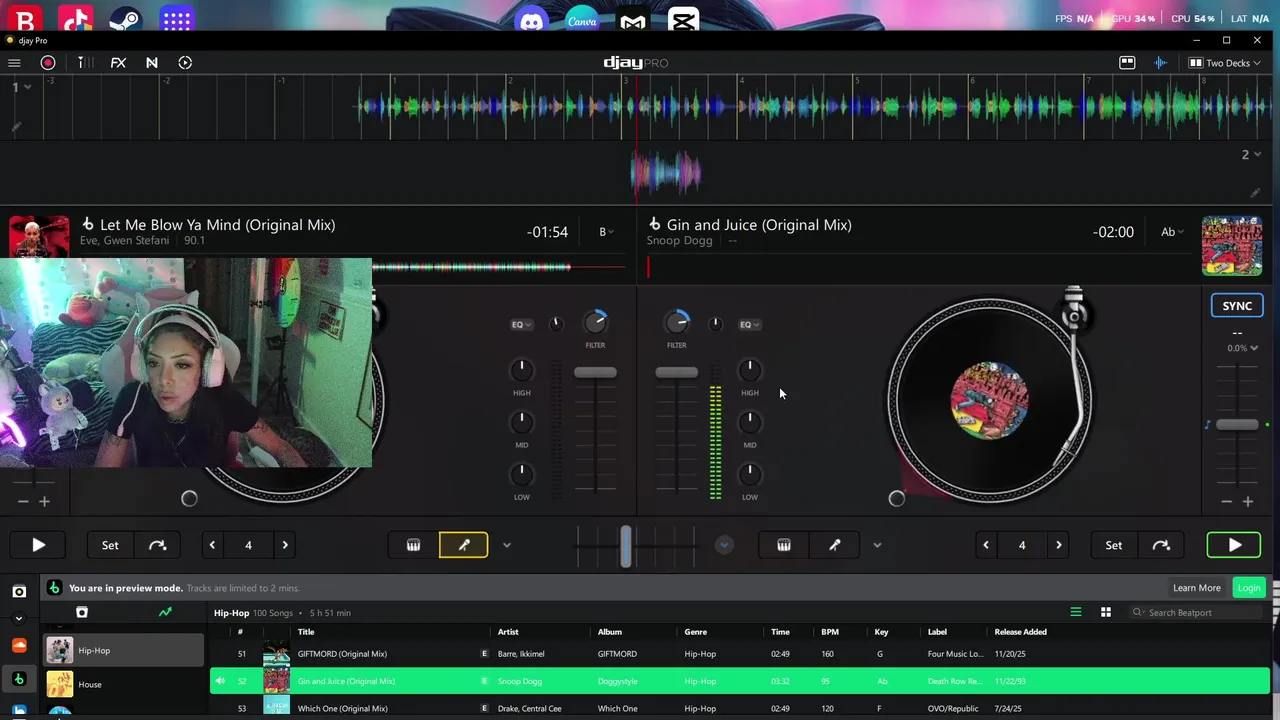Click the Gin and Juice album art thumbnail

click(x=1232, y=246)
